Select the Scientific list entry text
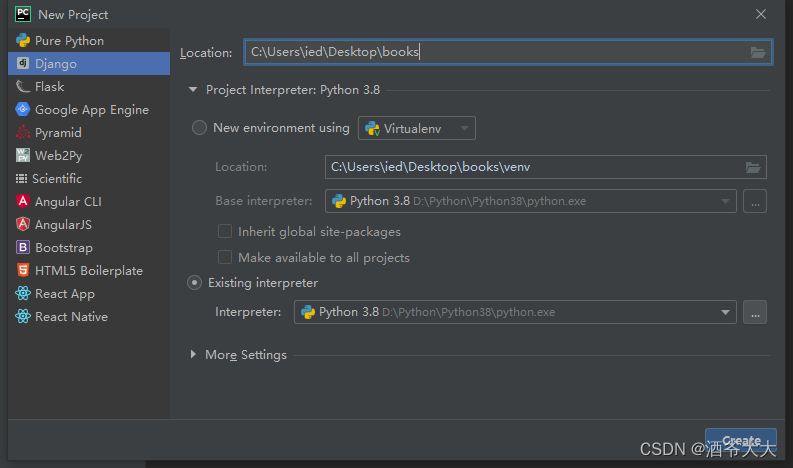The height and width of the screenshot is (468, 793). click(x=57, y=179)
